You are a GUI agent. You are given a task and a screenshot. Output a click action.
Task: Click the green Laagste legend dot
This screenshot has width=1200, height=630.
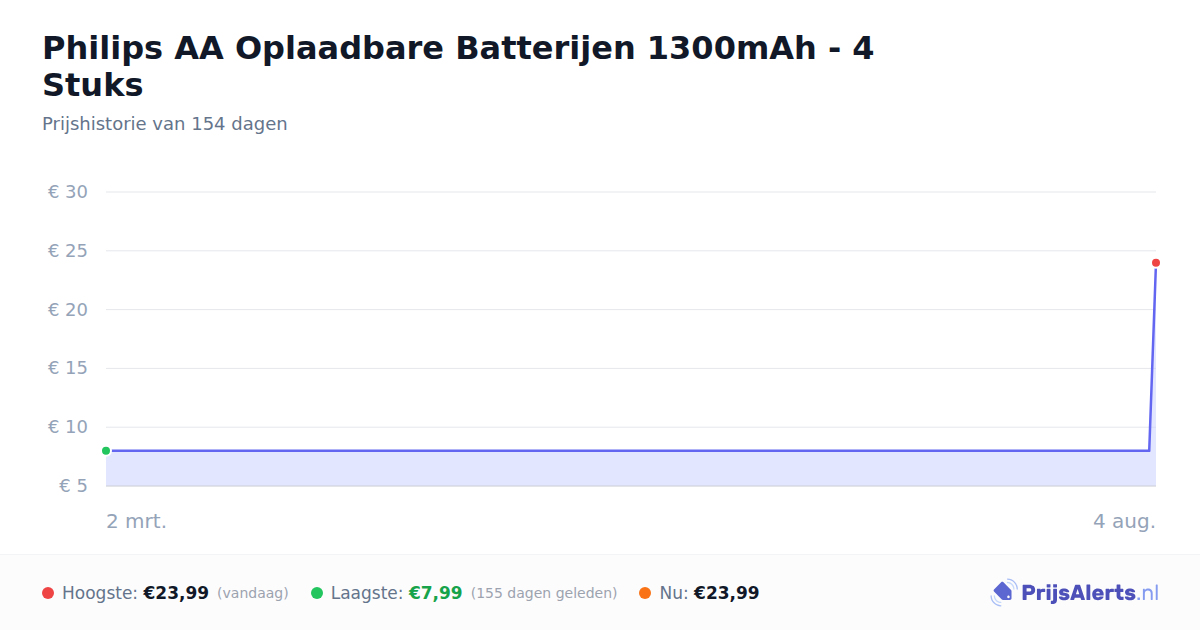pos(317,593)
